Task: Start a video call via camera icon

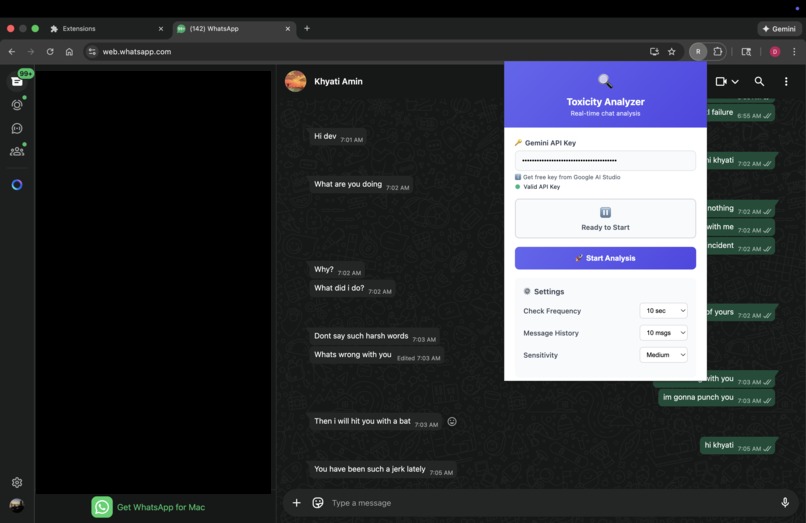Action: [x=721, y=81]
